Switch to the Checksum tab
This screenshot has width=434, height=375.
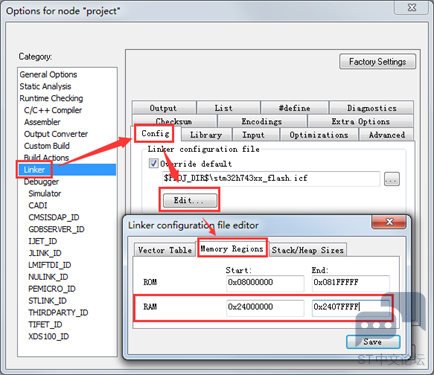point(174,121)
